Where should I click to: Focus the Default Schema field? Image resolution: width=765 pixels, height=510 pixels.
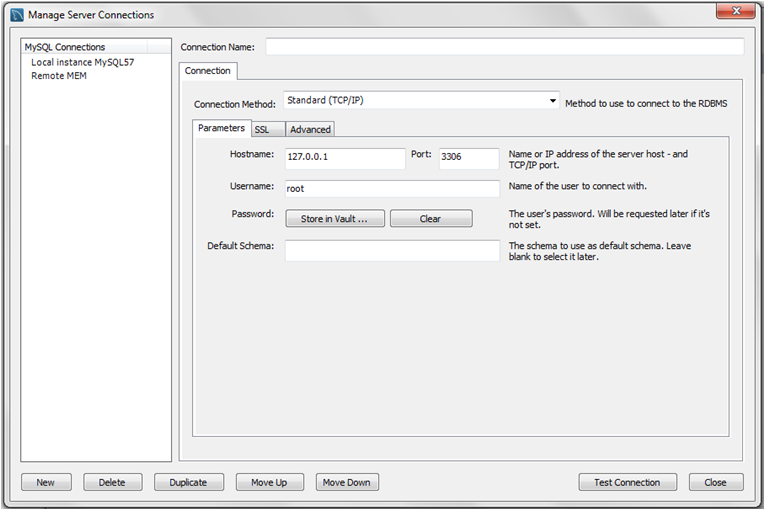(x=391, y=250)
